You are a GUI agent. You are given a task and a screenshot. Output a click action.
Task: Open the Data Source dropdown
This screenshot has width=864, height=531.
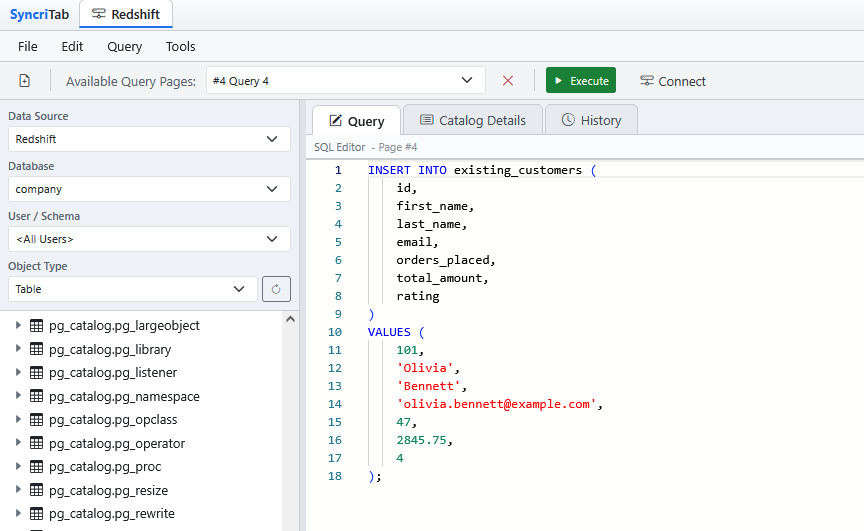pos(149,139)
